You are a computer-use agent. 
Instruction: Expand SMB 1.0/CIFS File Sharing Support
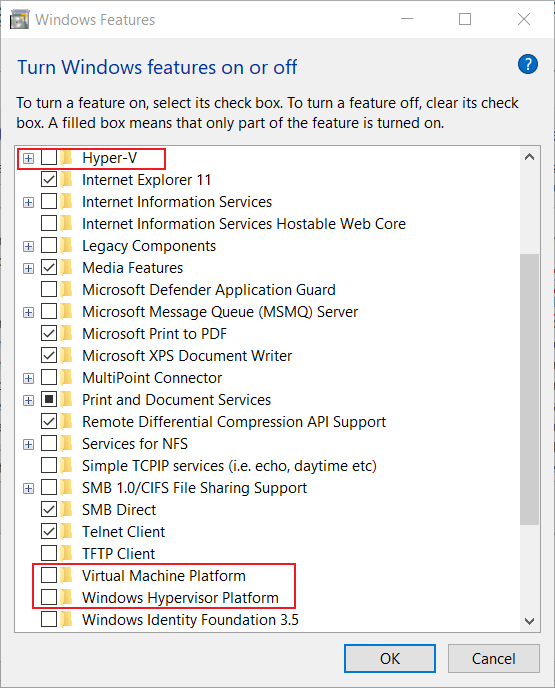29,488
